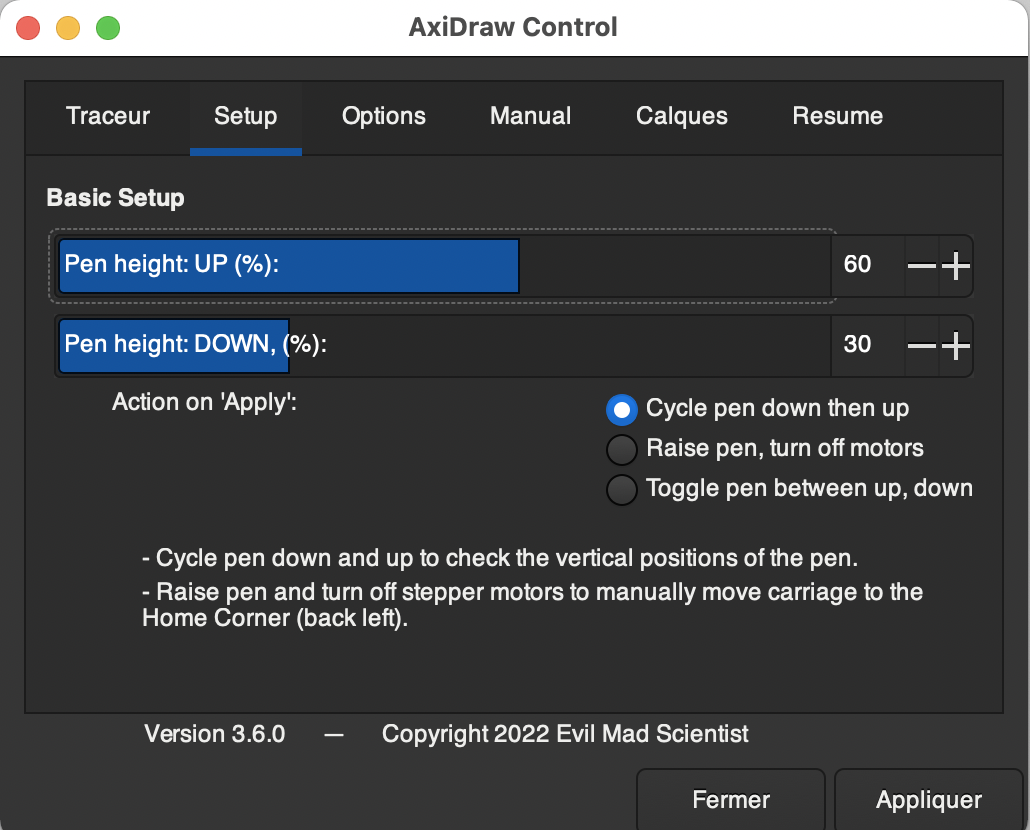Switch to the Calques tab
The width and height of the screenshot is (1030, 830).
[x=682, y=116]
